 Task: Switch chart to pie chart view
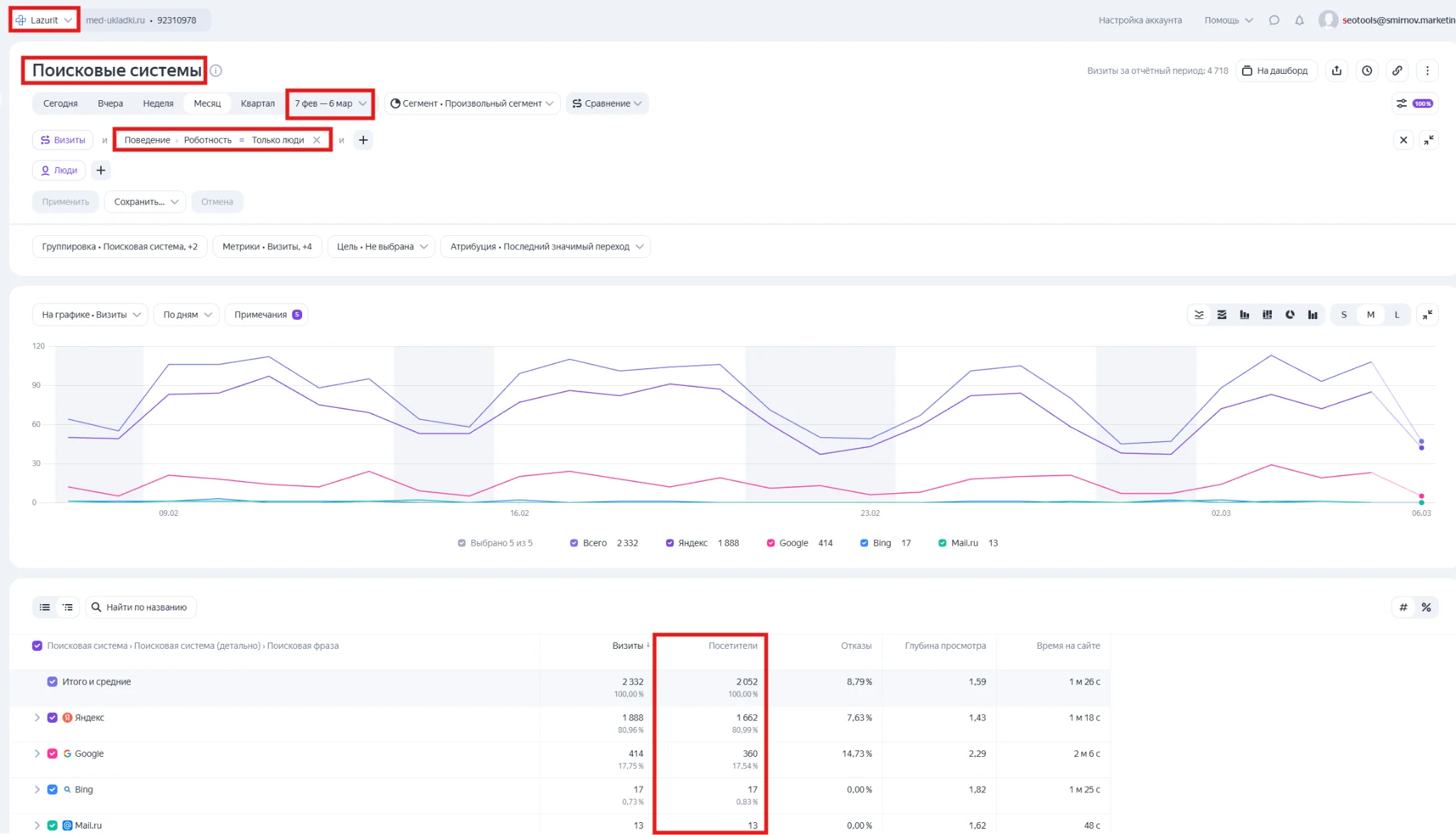tap(1290, 315)
